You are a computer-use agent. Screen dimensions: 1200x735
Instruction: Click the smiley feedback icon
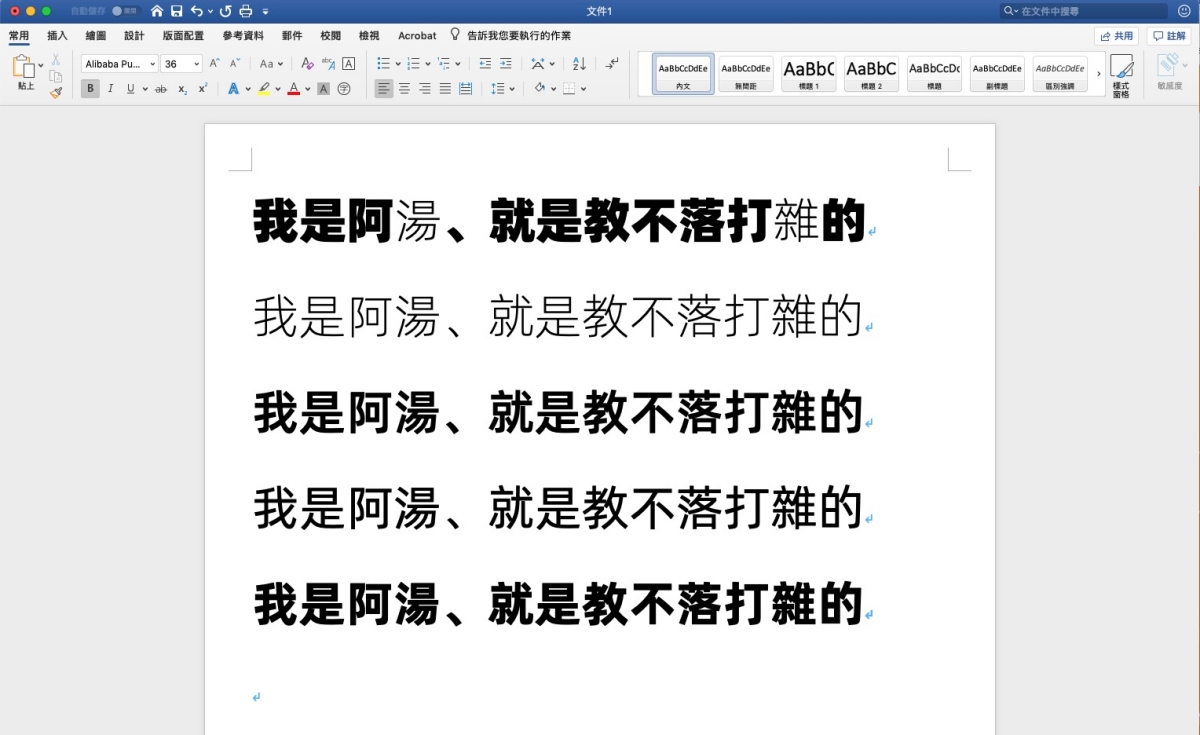(1184, 11)
